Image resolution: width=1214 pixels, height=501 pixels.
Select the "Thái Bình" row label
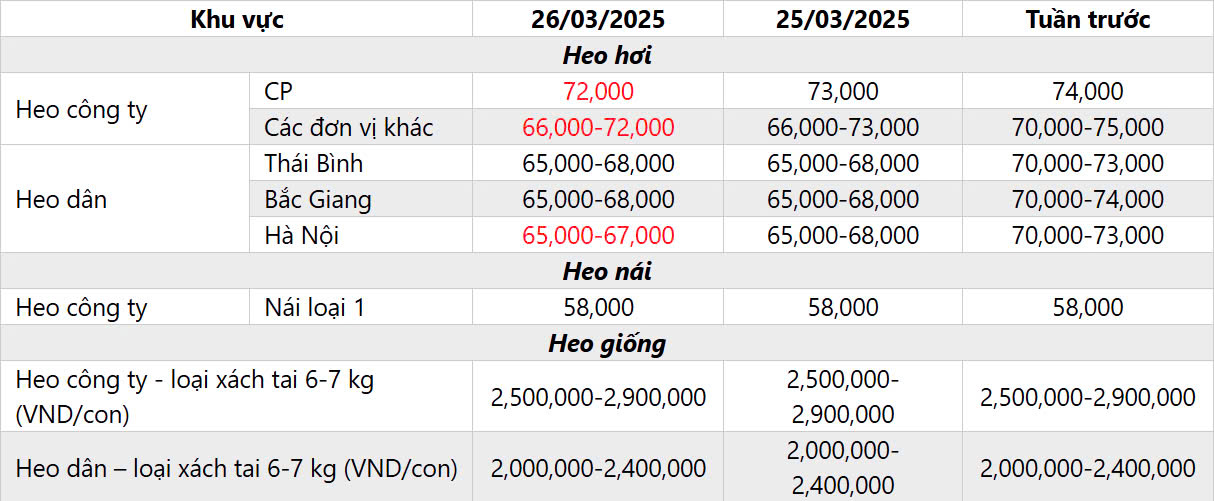313,163
